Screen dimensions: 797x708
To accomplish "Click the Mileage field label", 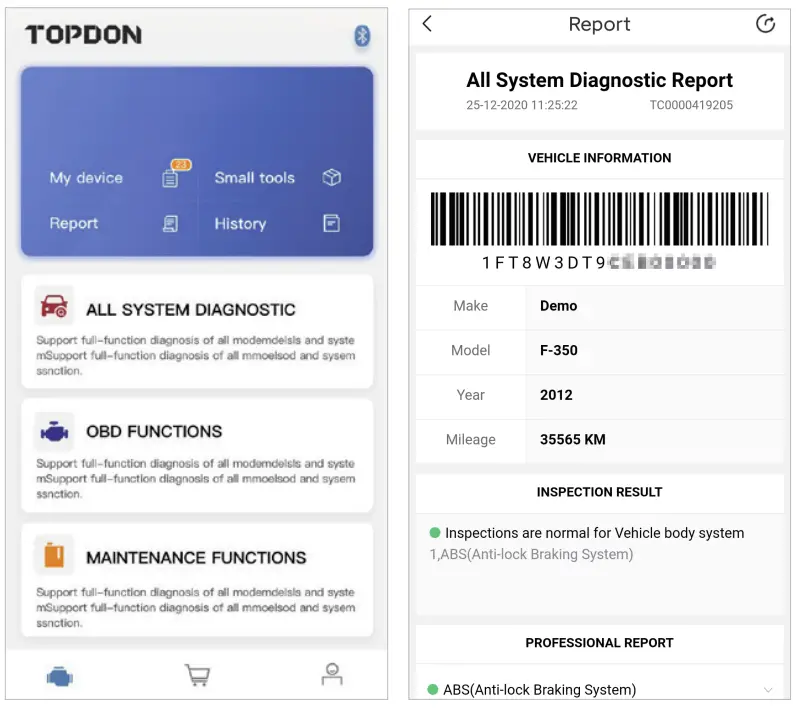I will pos(471,440).
